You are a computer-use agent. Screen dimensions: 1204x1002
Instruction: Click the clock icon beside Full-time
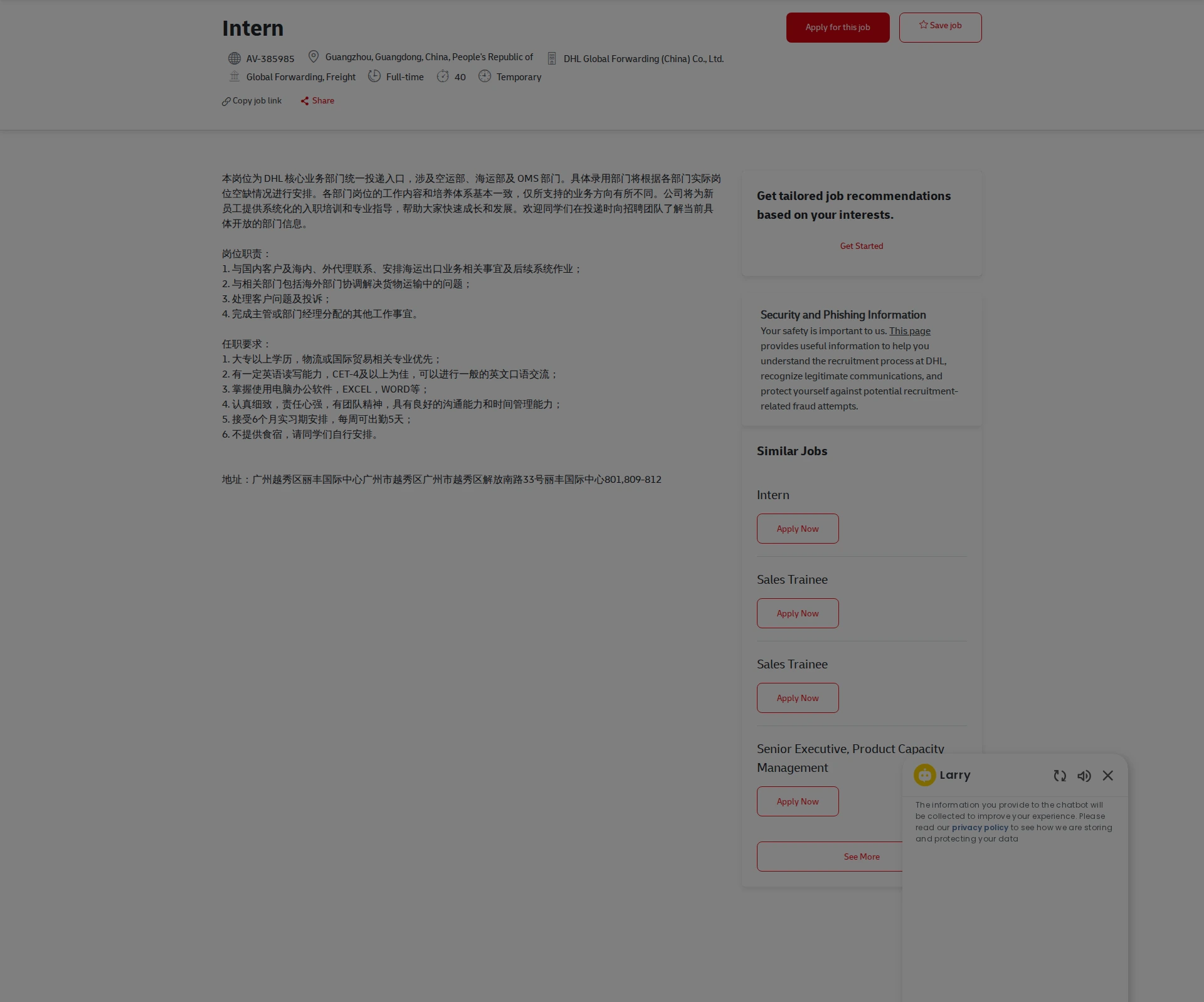click(x=374, y=76)
